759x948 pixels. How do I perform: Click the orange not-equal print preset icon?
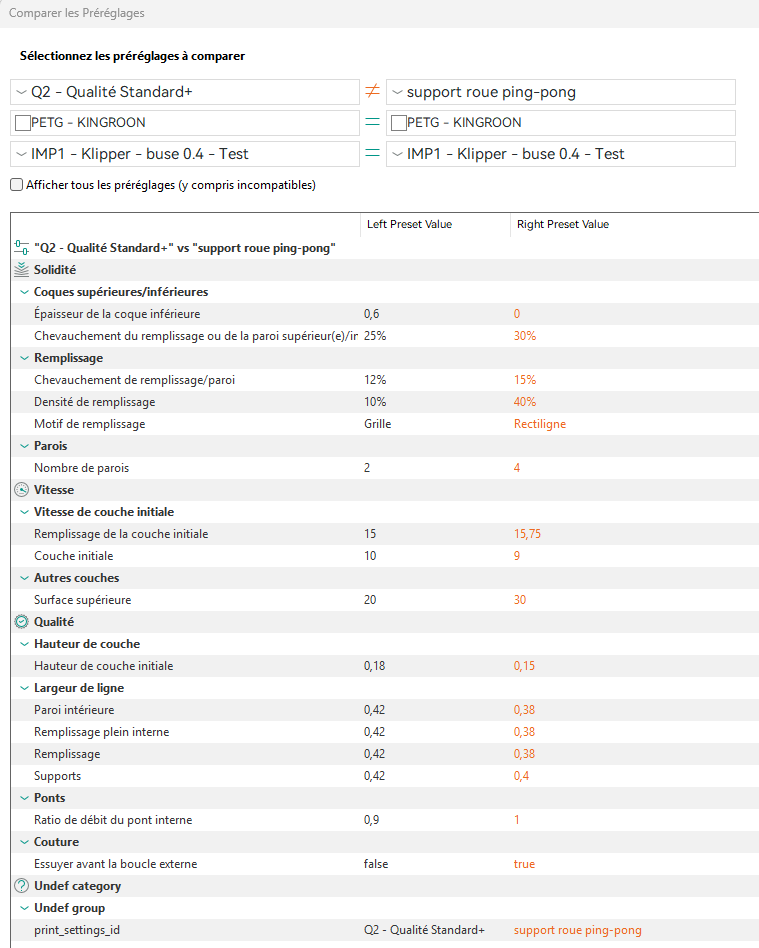tap(373, 91)
